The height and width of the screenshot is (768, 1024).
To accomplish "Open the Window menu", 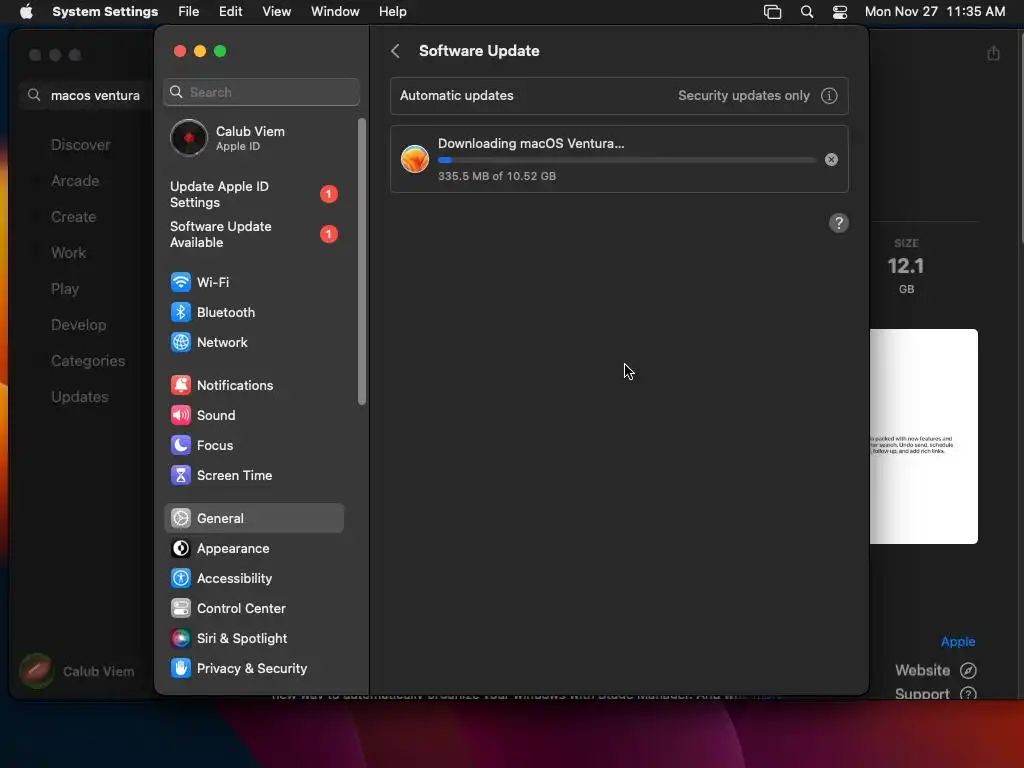I will click(x=335, y=11).
